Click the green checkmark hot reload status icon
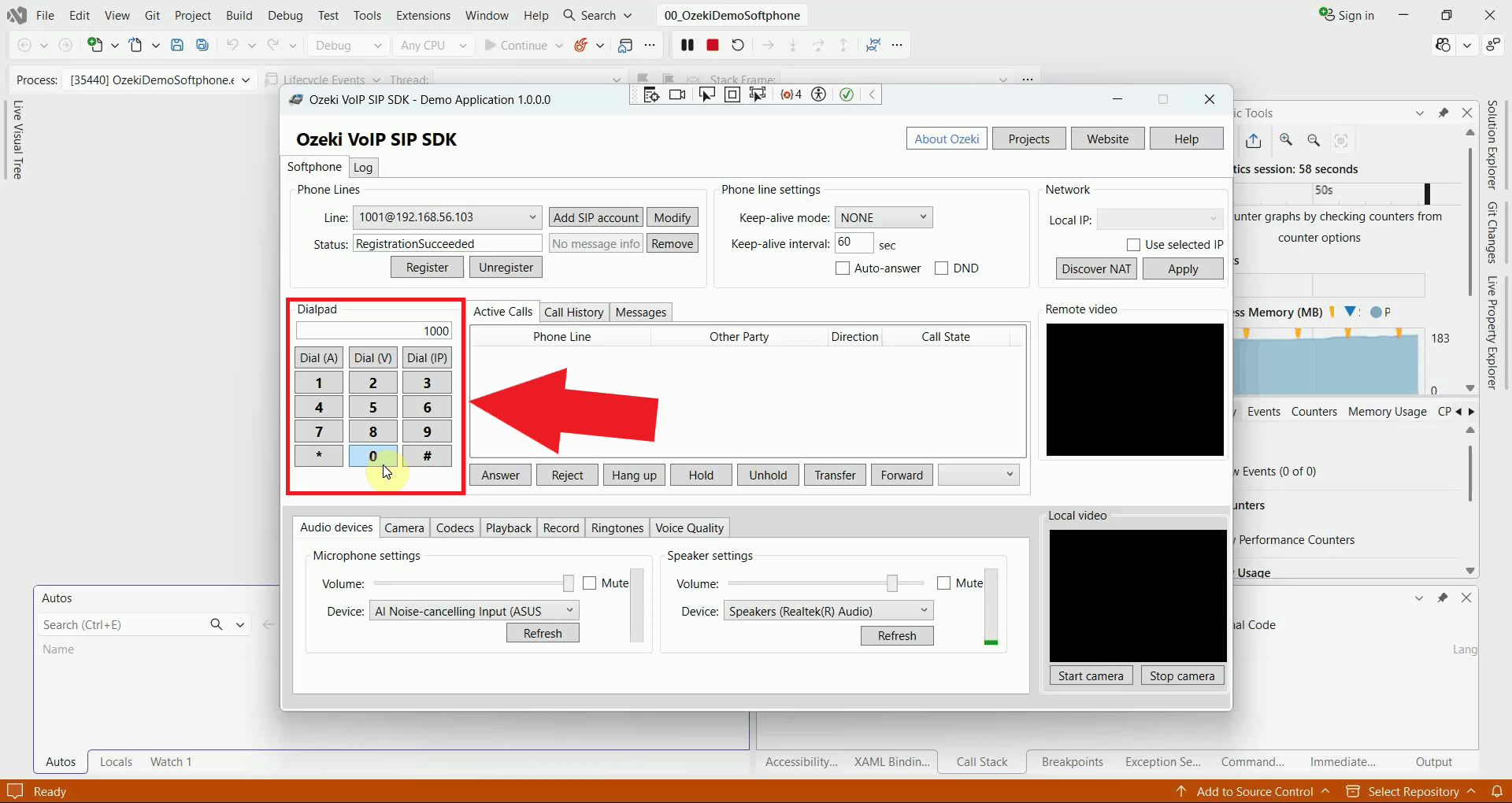This screenshot has height=803, width=1512. point(847,95)
